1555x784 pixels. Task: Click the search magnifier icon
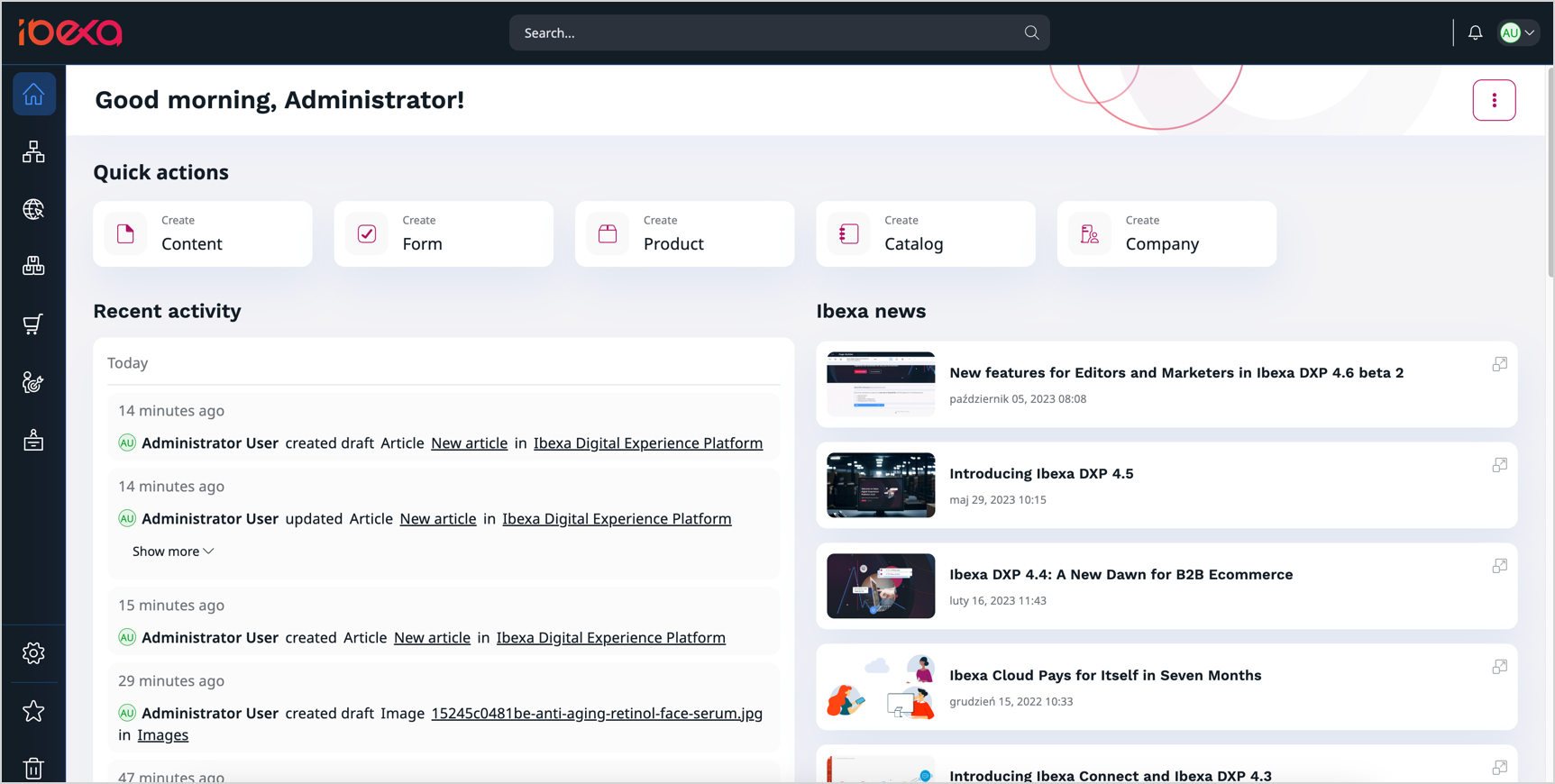(1031, 32)
